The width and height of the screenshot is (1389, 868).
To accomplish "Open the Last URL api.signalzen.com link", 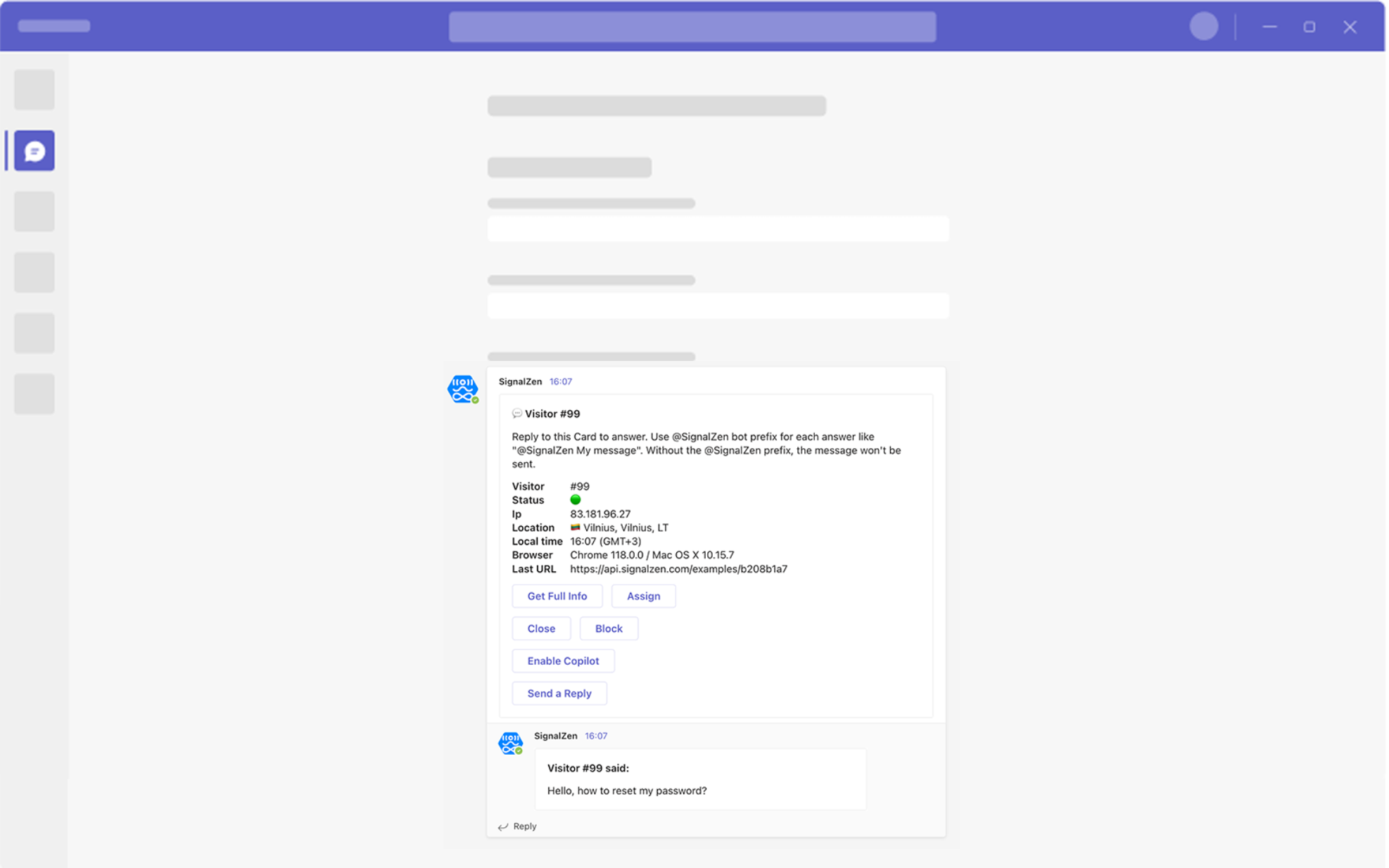I will (x=679, y=569).
